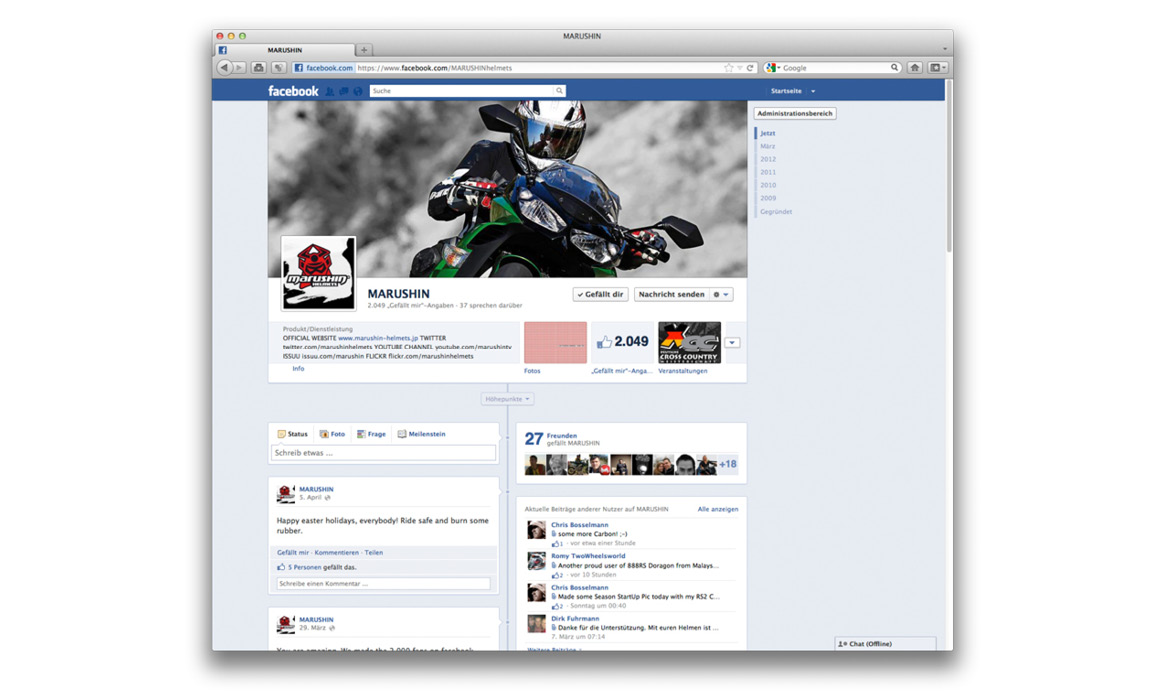Open Freunden link next to 27
Viewport: 1164px width, 700px height.
[x=561, y=436]
